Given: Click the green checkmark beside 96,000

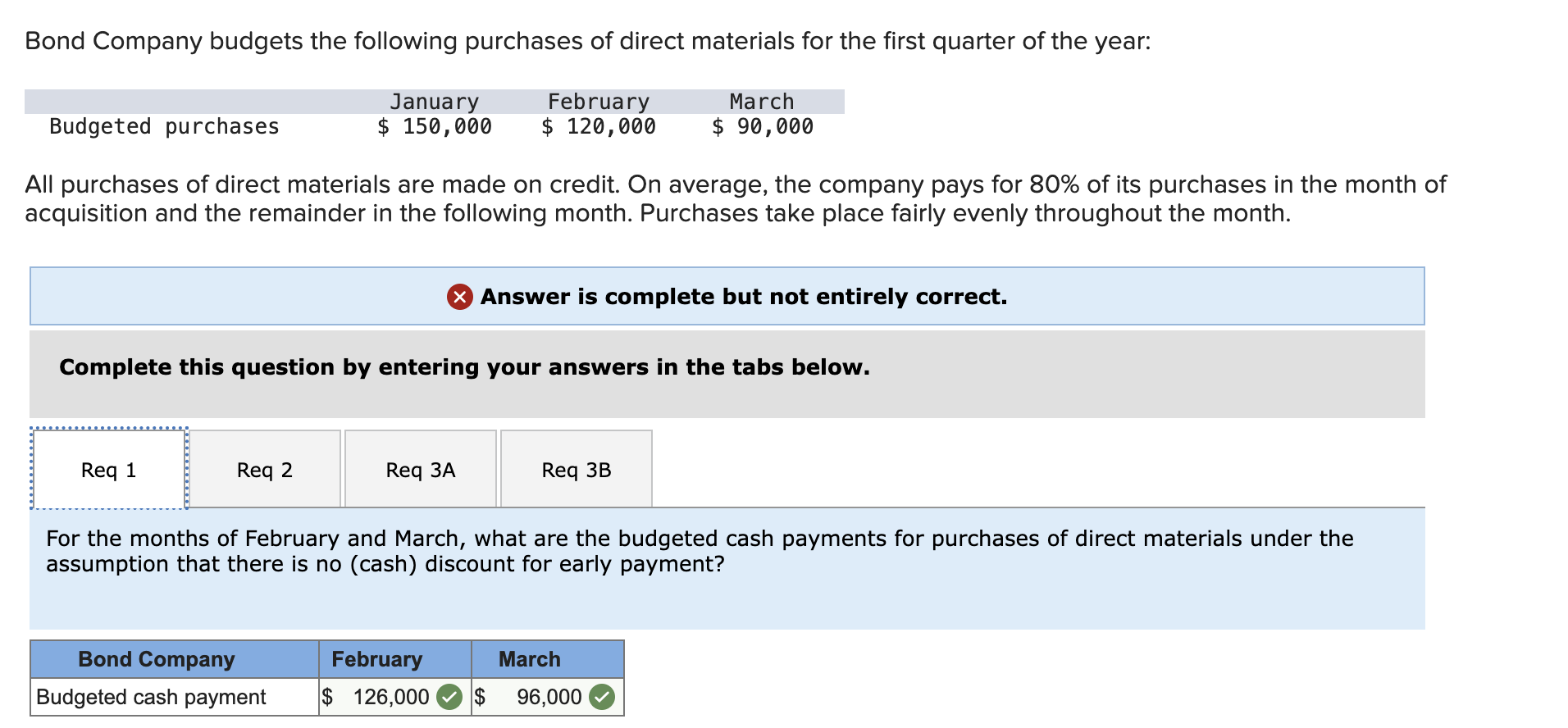Looking at the screenshot, I should 602,696.
